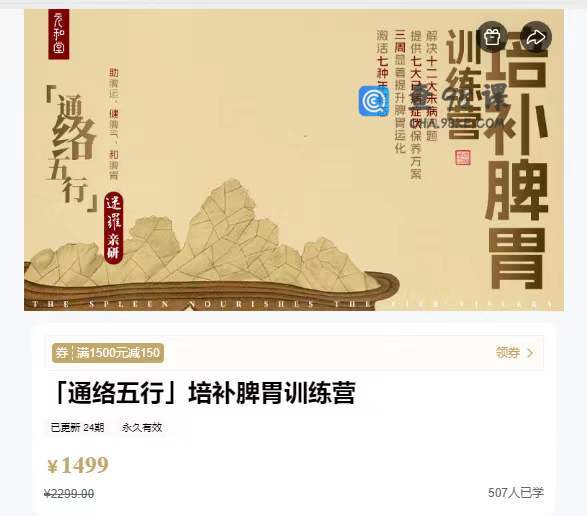Click the gift icon on the banner
The height and width of the screenshot is (516, 587).
pos(492,37)
